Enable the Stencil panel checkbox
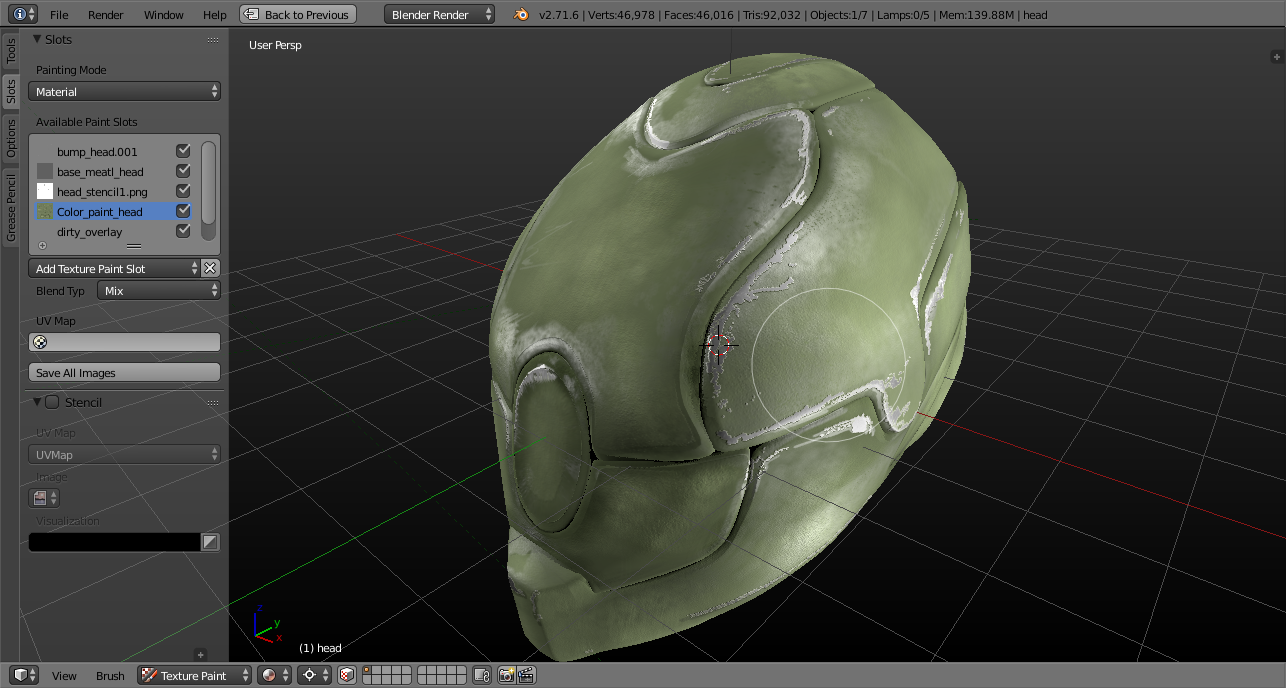Viewport: 1286px width, 688px height. click(52, 402)
